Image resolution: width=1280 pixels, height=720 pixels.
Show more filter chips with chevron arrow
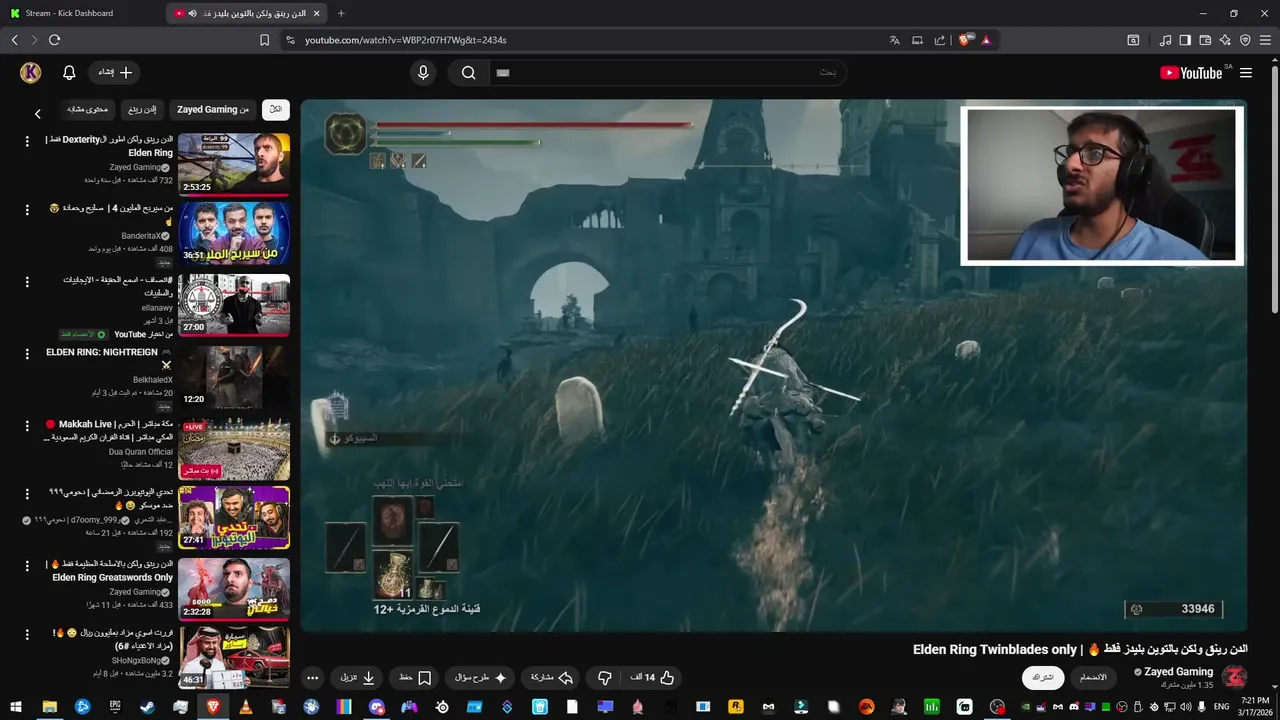click(38, 114)
